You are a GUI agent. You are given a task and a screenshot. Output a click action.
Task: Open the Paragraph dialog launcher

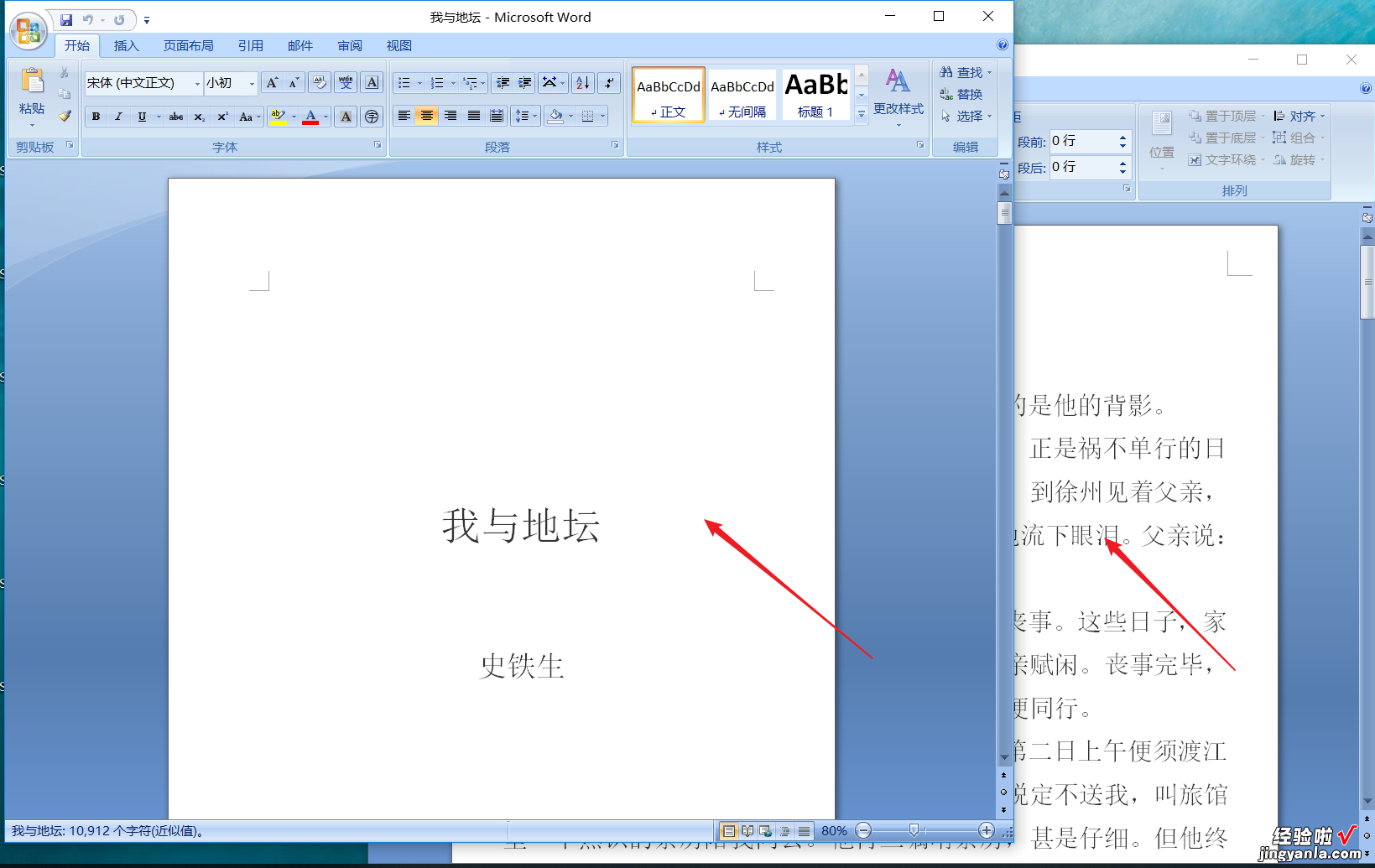pos(615,145)
